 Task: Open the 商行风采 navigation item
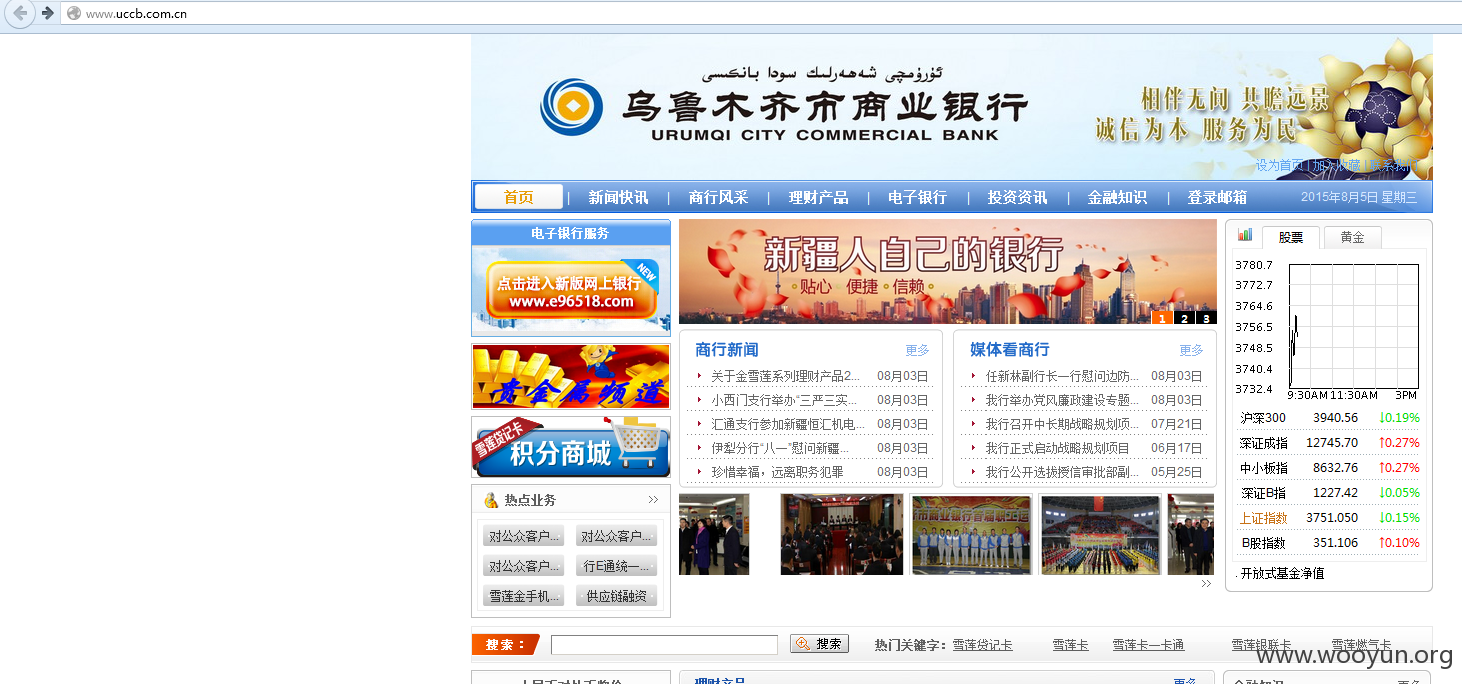coord(718,198)
